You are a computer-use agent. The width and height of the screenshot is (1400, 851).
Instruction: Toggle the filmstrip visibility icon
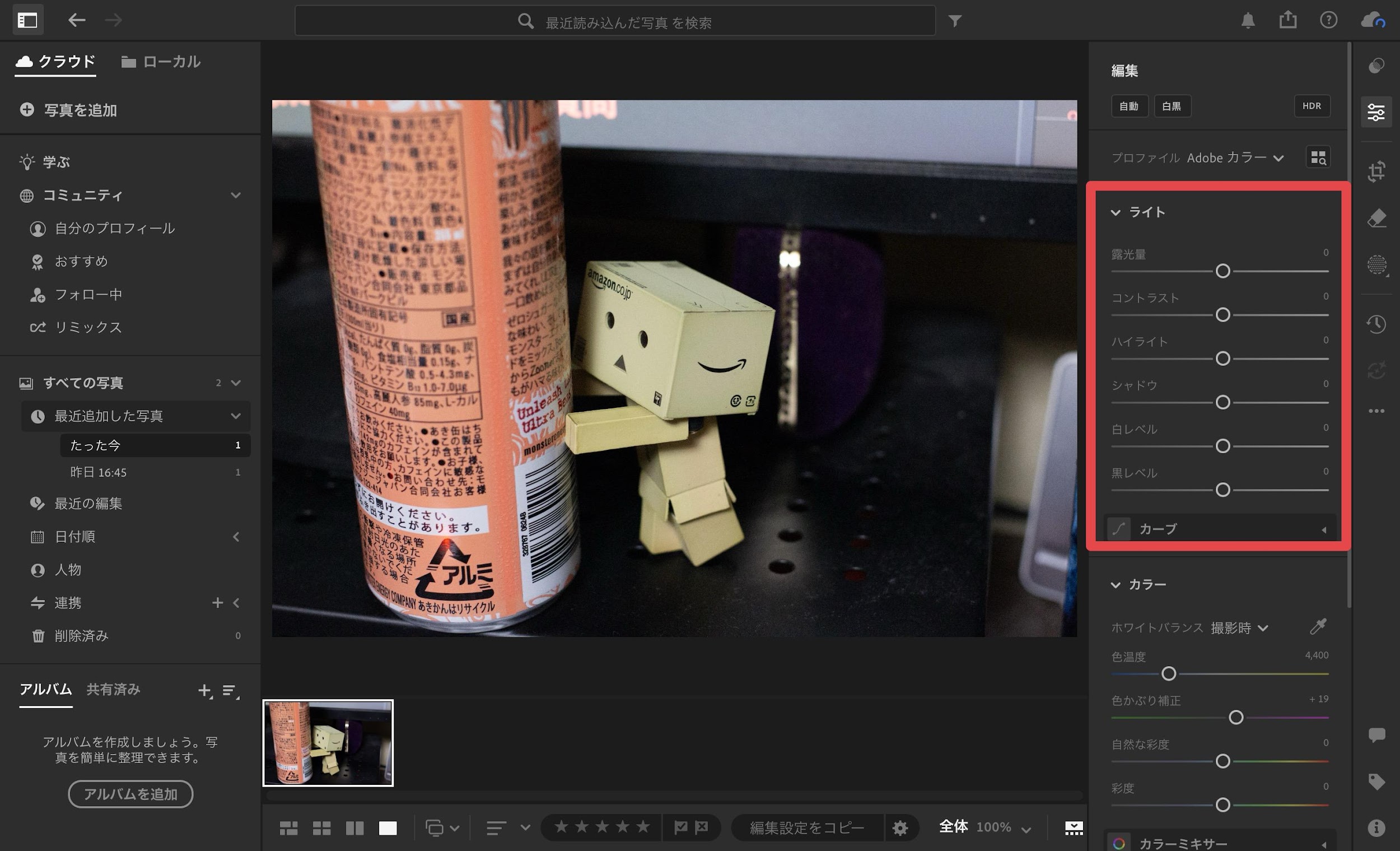[x=1074, y=828]
